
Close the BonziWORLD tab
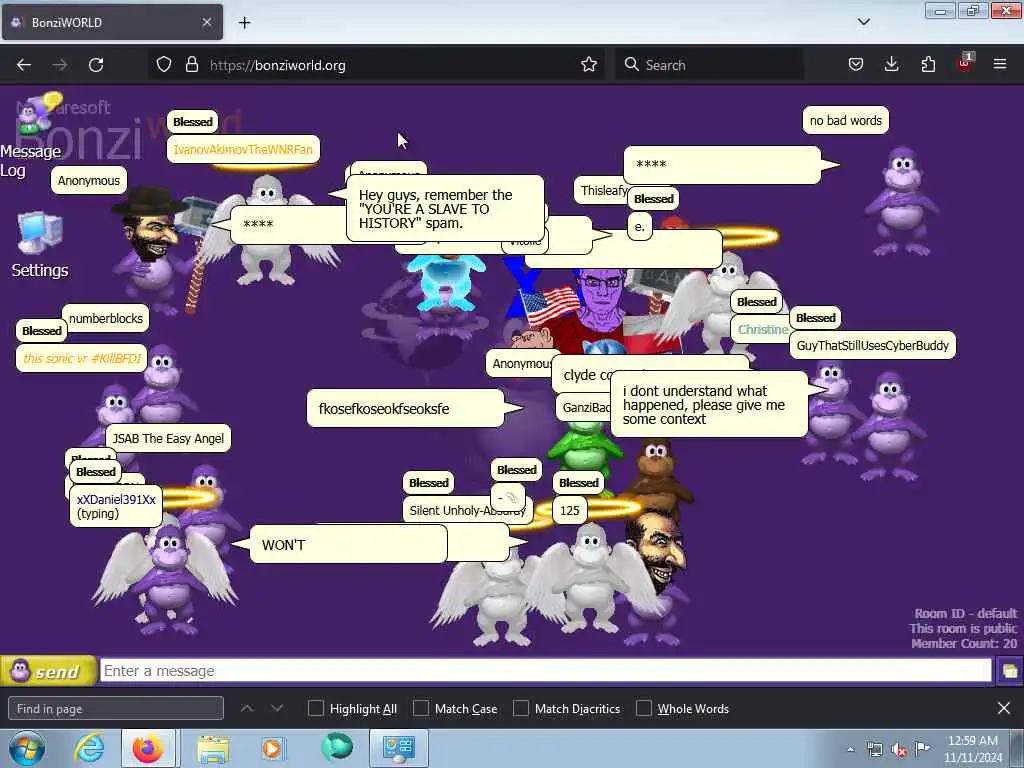(x=207, y=22)
